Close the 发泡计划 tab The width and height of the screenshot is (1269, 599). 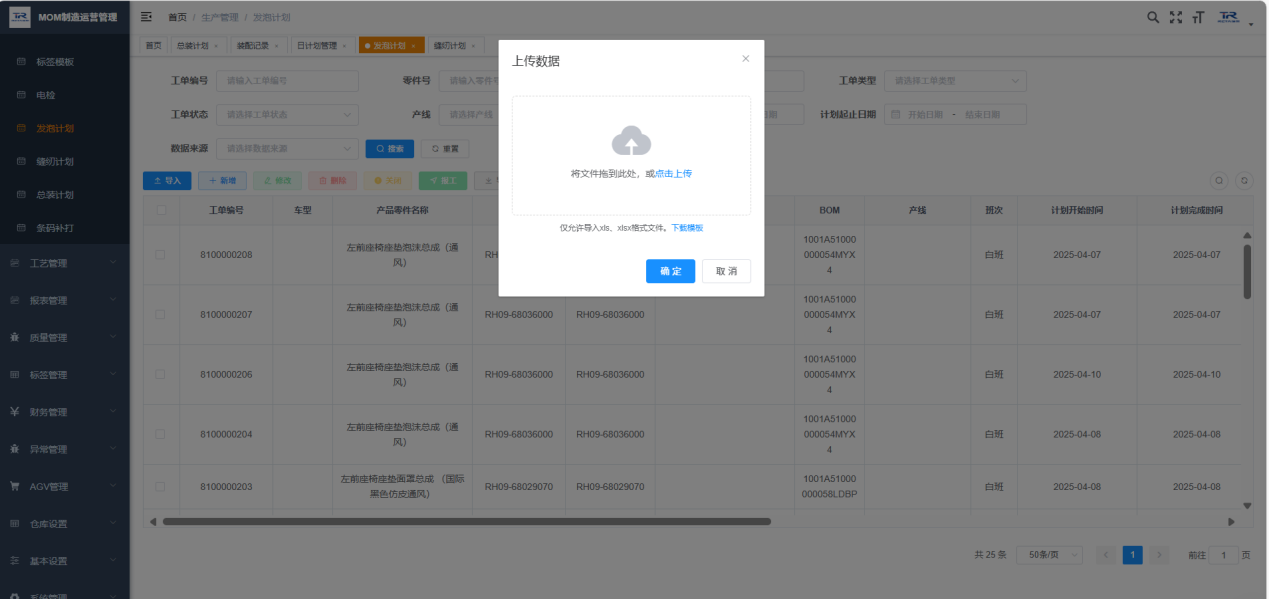tap(413, 46)
